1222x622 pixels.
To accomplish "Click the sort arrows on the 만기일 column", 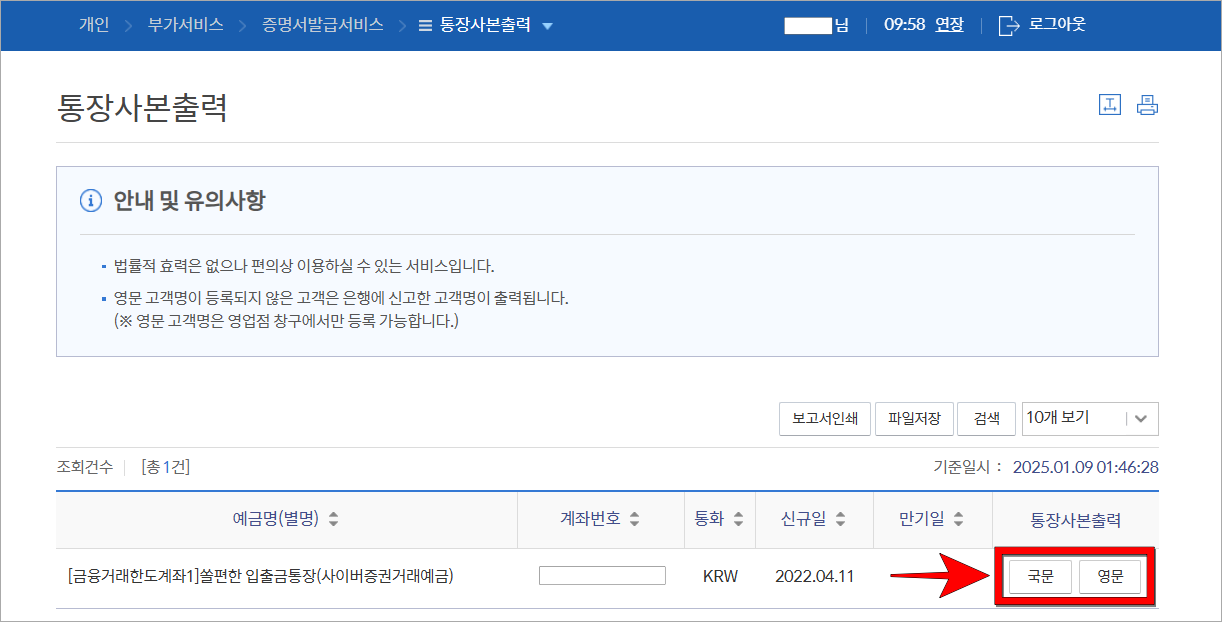I will [960, 520].
